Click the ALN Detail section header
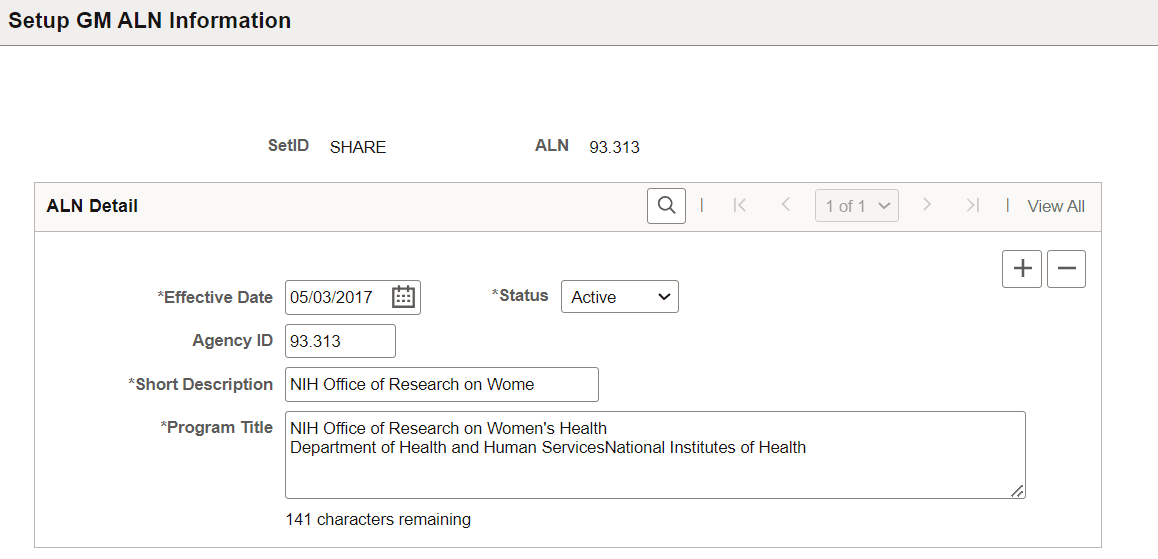Image resolution: width=1158 pixels, height=559 pixels. (x=93, y=206)
